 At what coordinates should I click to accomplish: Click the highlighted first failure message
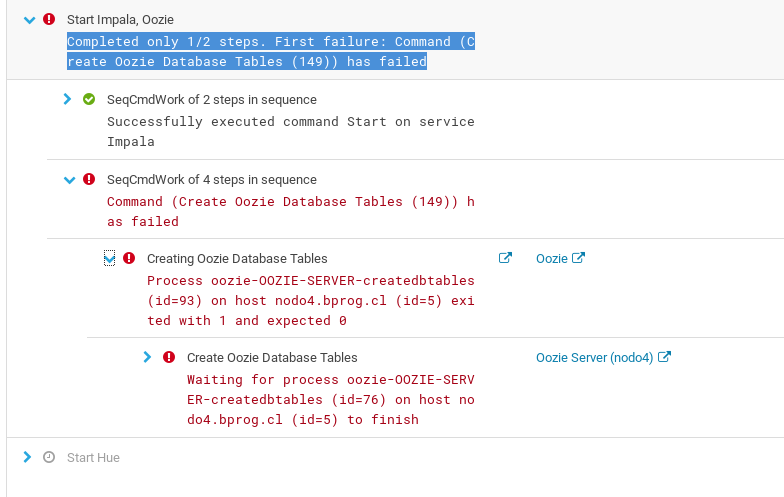click(x=271, y=52)
